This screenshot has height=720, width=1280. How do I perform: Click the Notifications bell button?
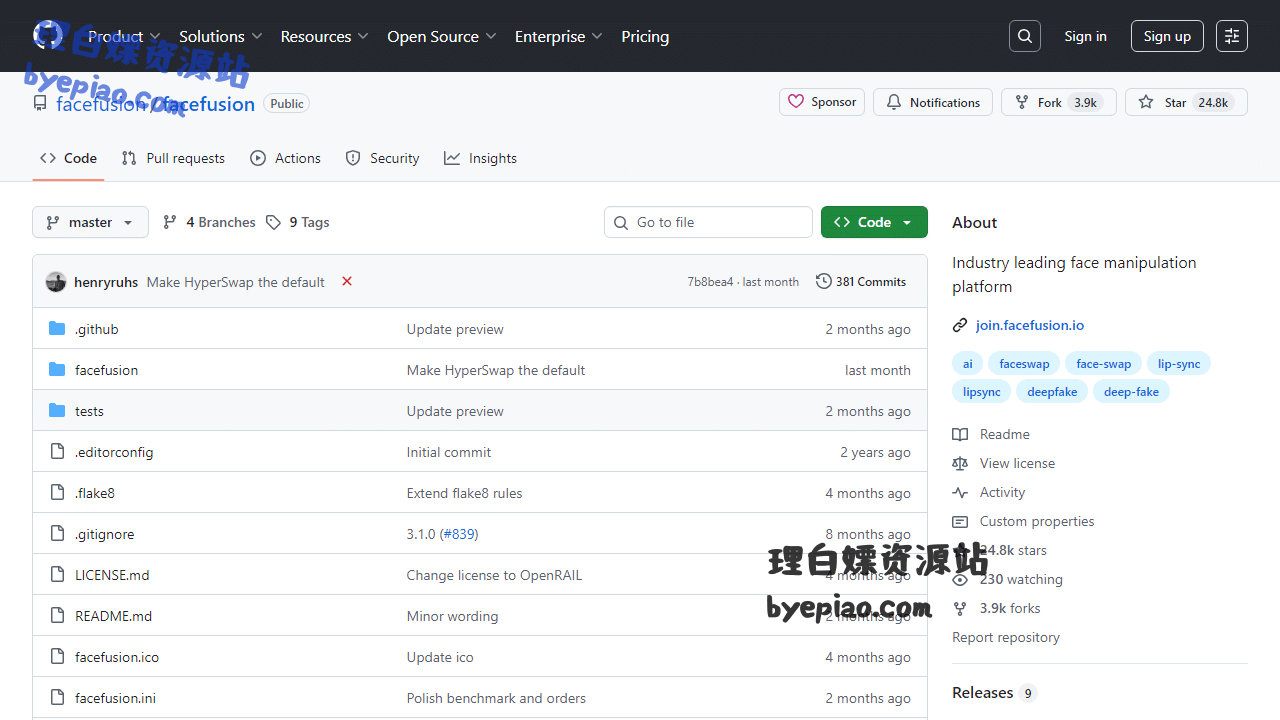933,102
